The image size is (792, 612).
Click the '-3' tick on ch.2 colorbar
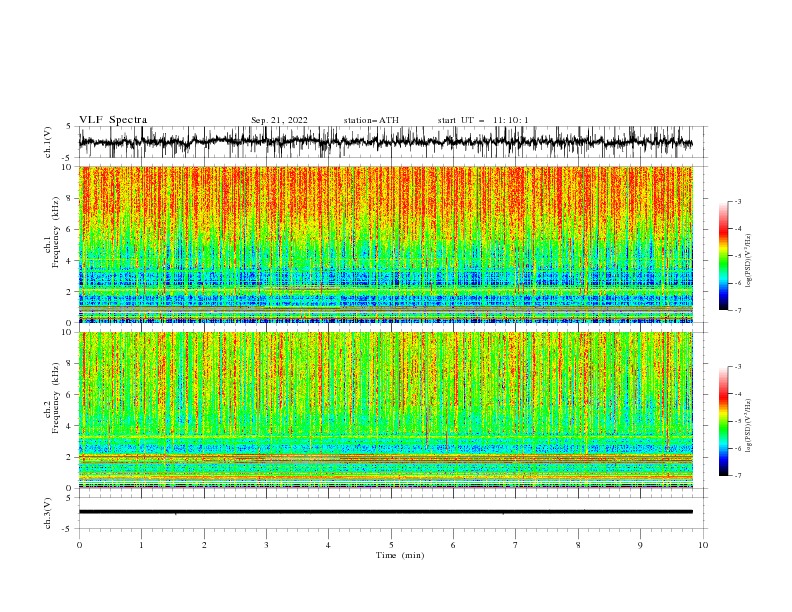(x=737, y=367)
